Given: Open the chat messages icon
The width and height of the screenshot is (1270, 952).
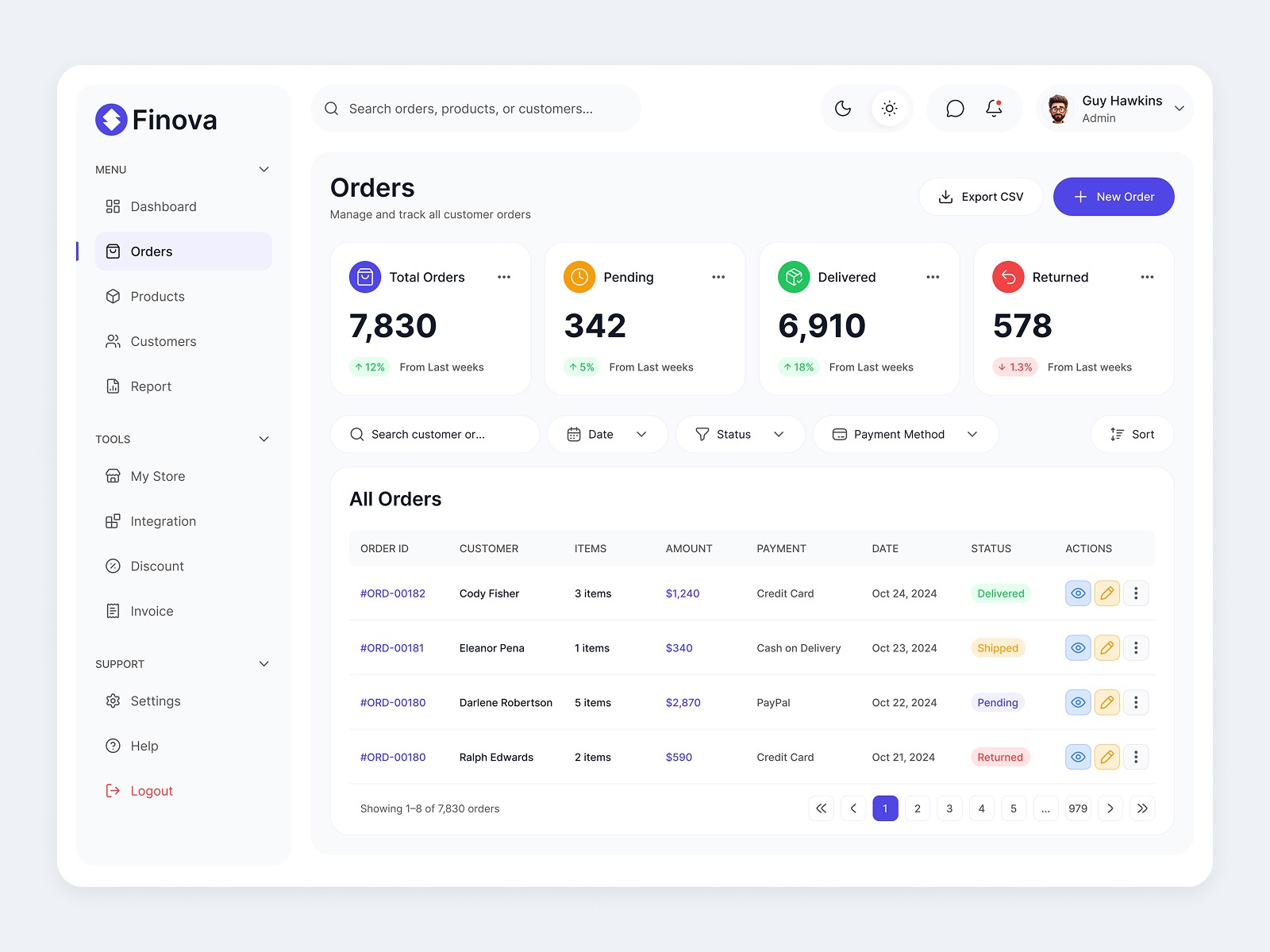Looking at the screenshot, I should pos(955,109).
